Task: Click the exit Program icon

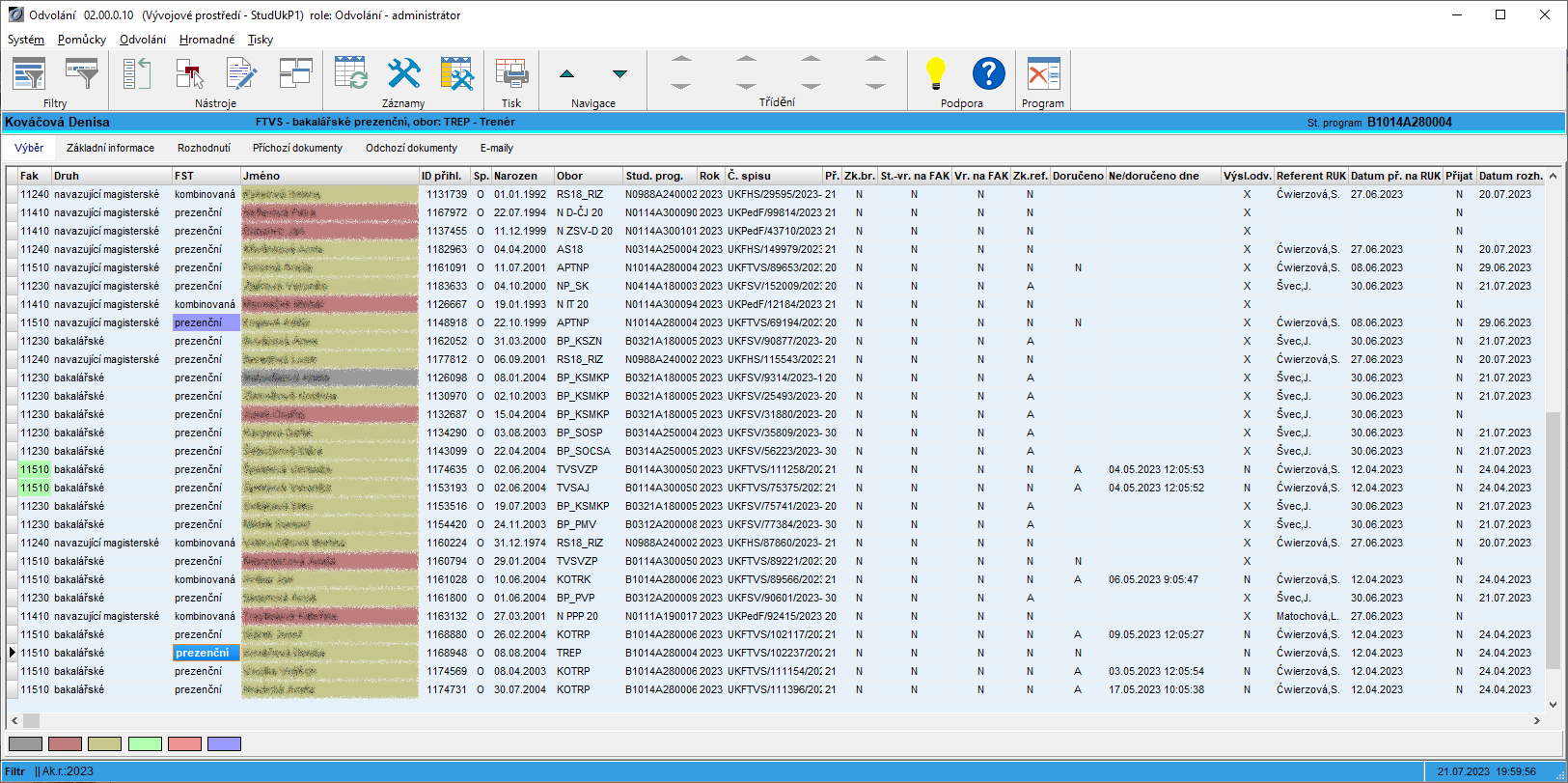Action: [1043, 74]
